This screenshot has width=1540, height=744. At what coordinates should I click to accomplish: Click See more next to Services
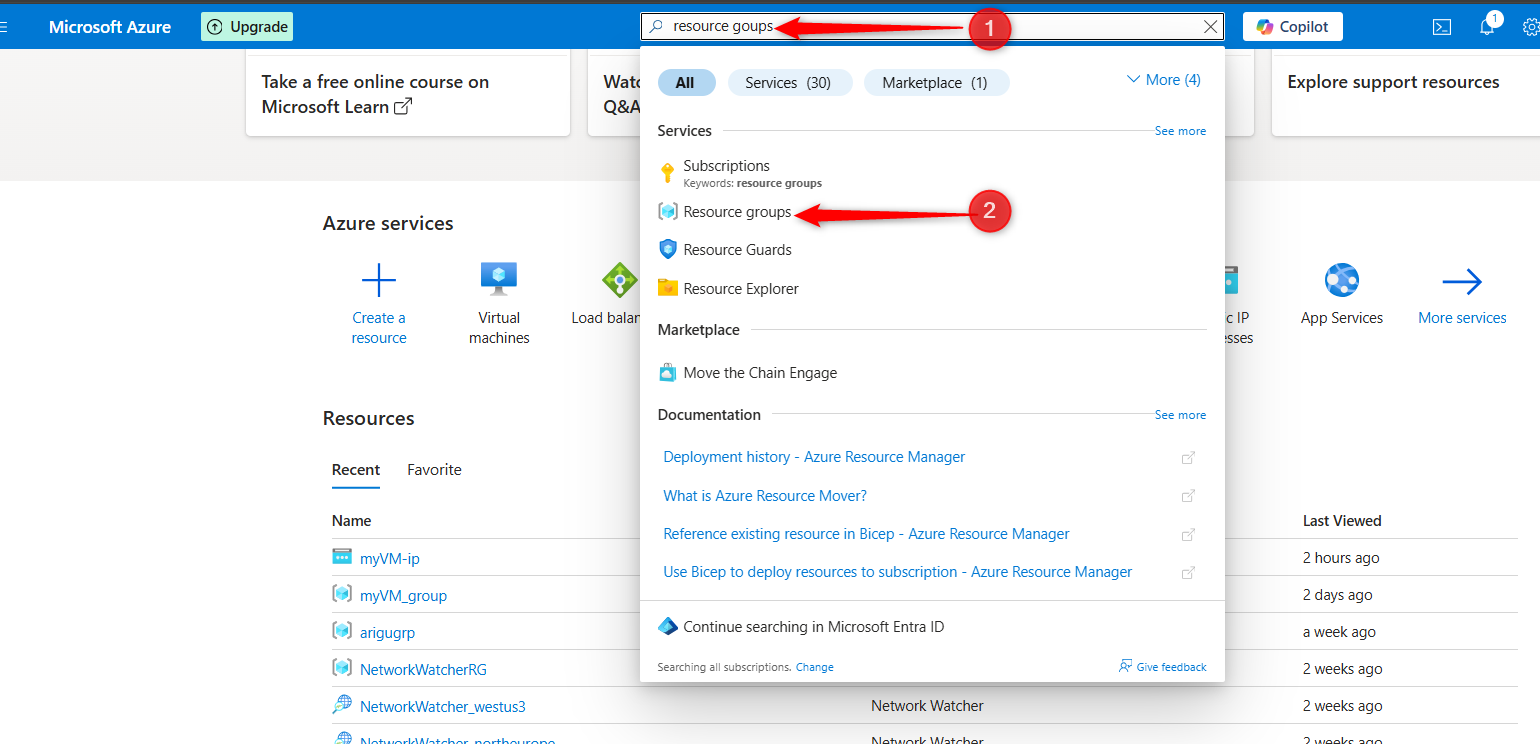click(x=1180, y=131)
